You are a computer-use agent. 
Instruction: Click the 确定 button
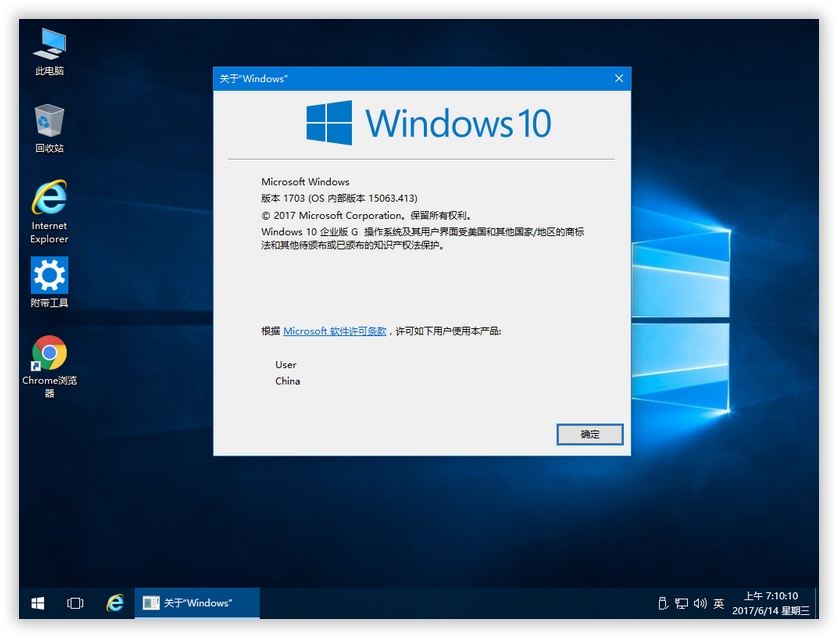pos(590,434)
